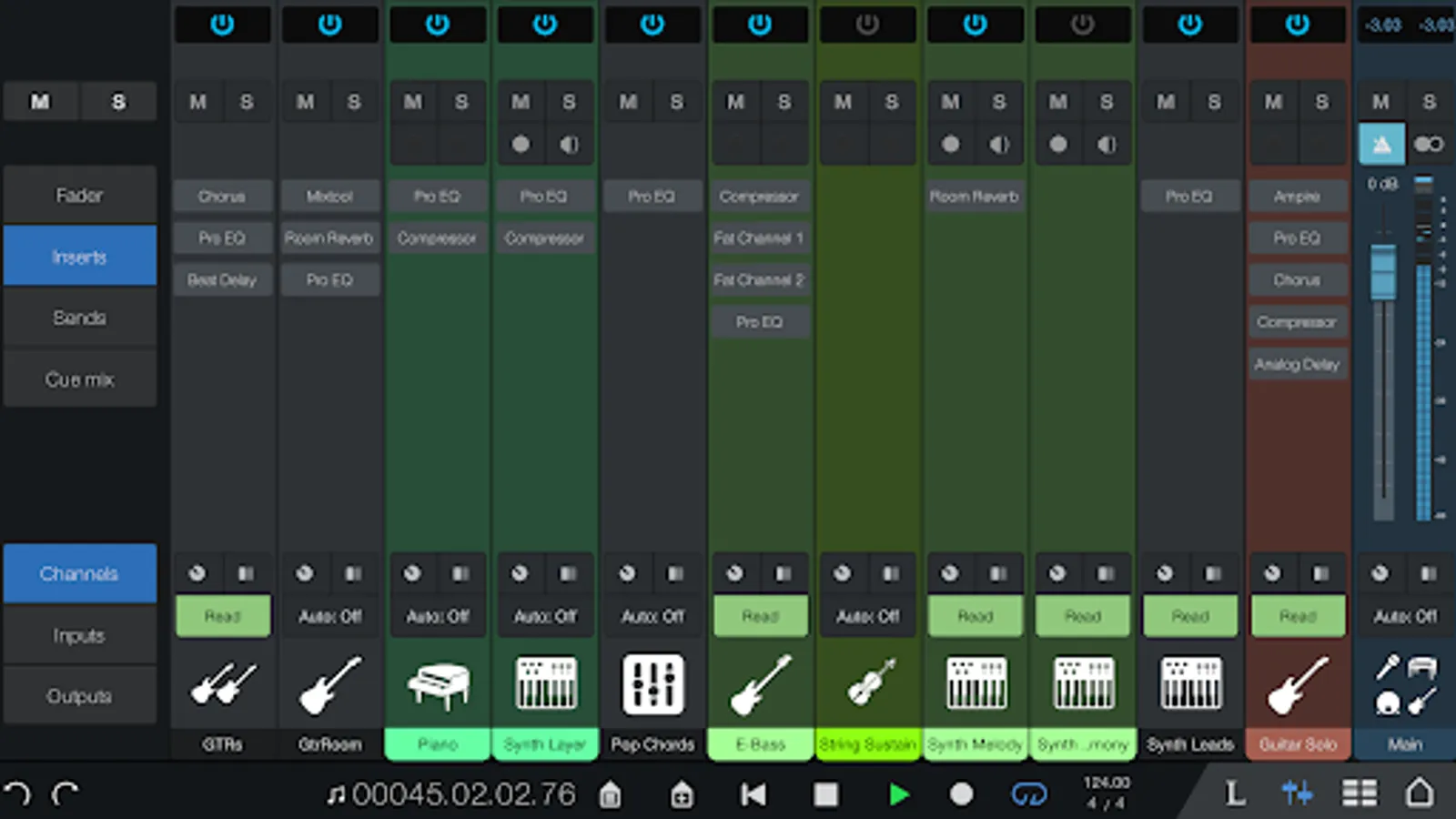The height and width of the screenshot is (819, 1456).
Task: Open Guitar Solo automation mode Read
Action: [x=1298, y=616]
